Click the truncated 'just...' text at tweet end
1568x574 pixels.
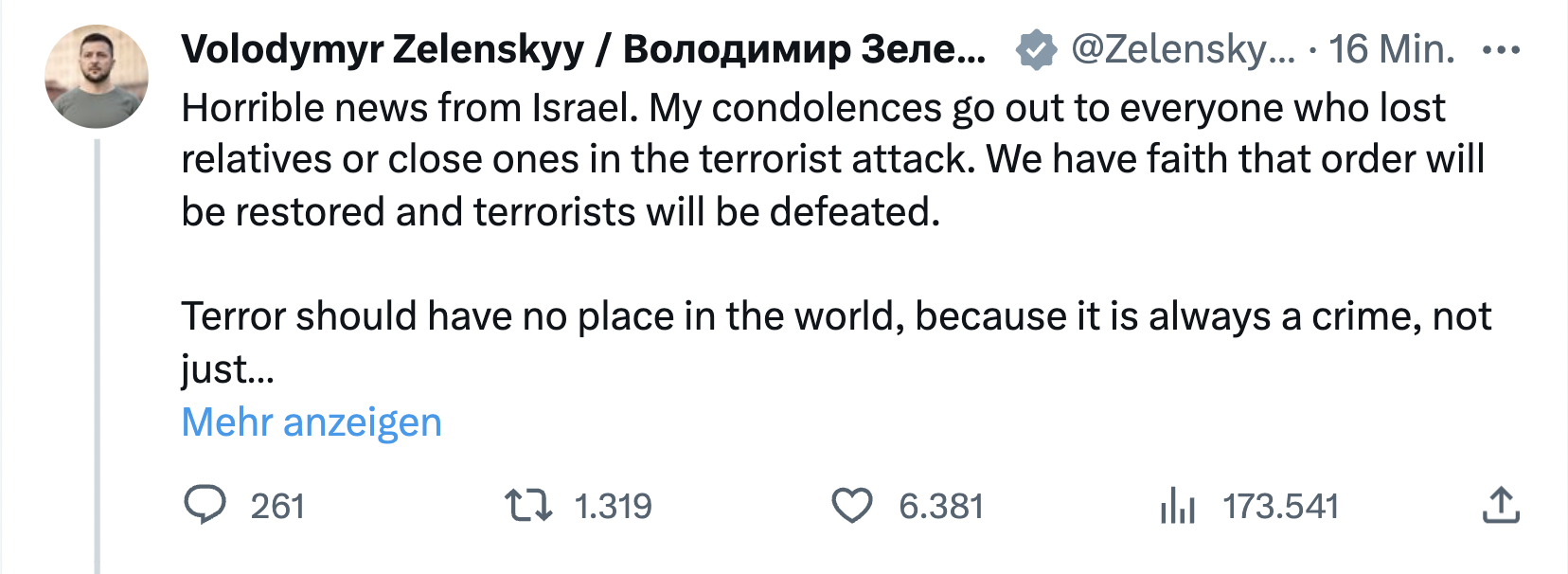[x=227, y=369]
